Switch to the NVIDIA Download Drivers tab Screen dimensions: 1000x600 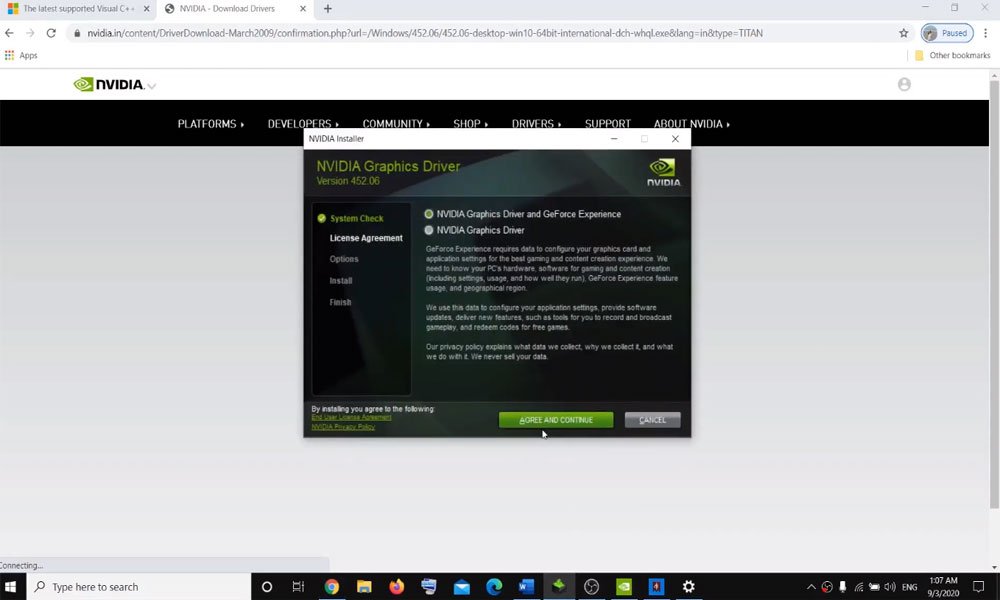(226, 9)
